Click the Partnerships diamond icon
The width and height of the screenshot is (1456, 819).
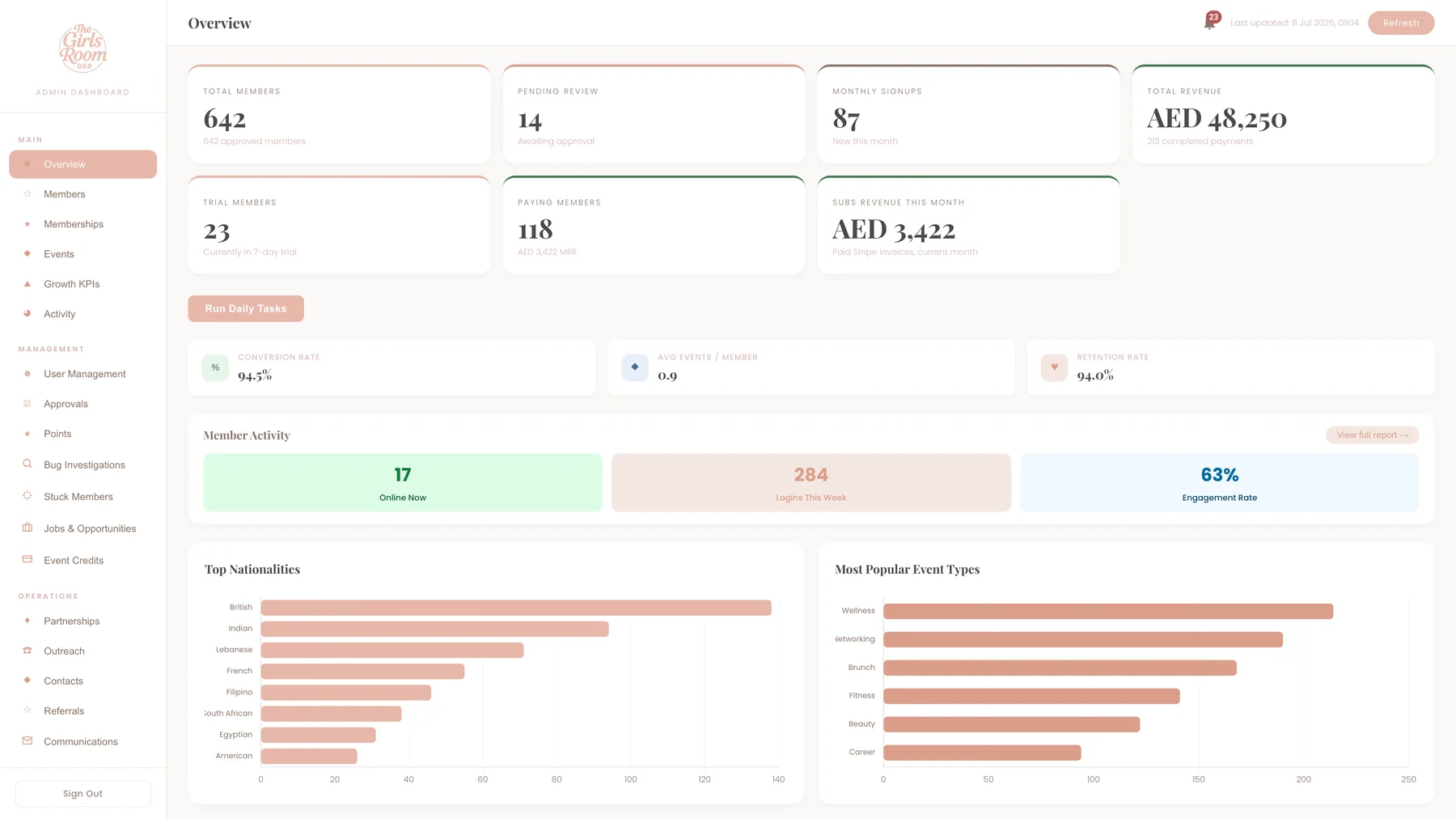click(28, 621)
